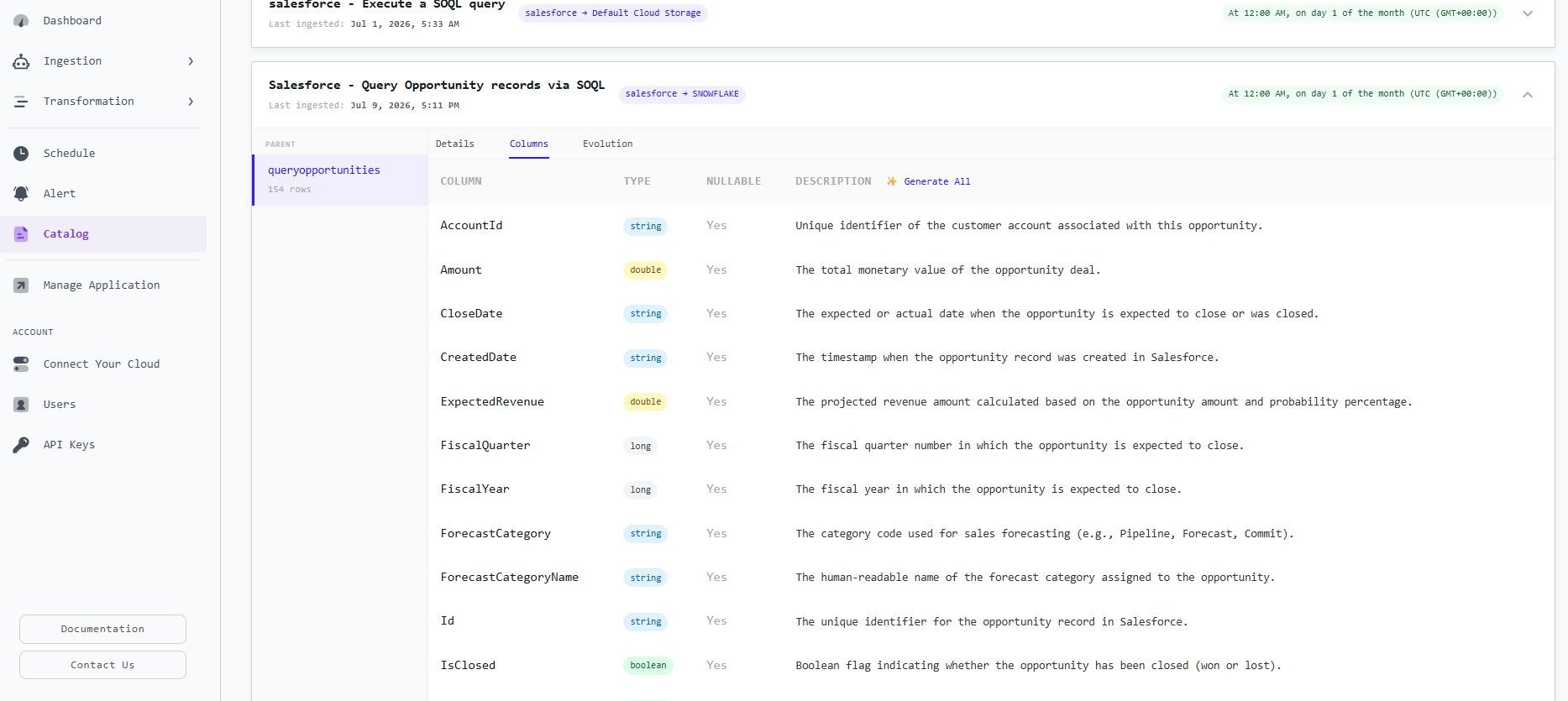Click the CloseDate column name
The width and height of the screenshot is (1568, 701).
click(471, 314)
